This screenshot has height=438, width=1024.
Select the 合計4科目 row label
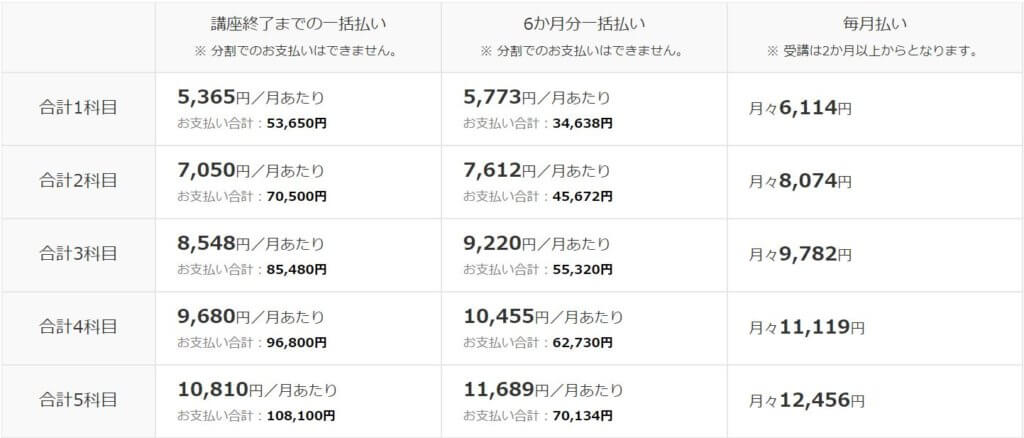pyautogui.click(x=78, y=327)
